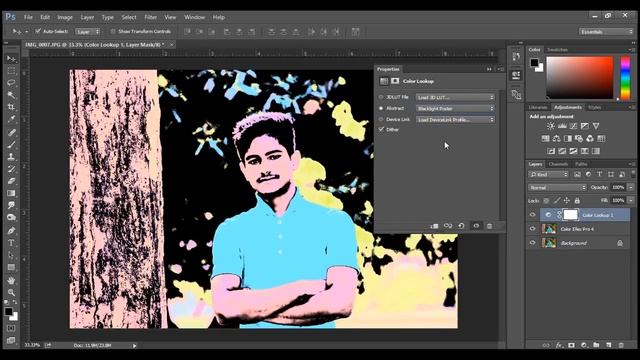This screenshot has width=640, height=360.
Task: Open the Load DeviceLink Profile dropdown
Action: [x=455, y=119]
